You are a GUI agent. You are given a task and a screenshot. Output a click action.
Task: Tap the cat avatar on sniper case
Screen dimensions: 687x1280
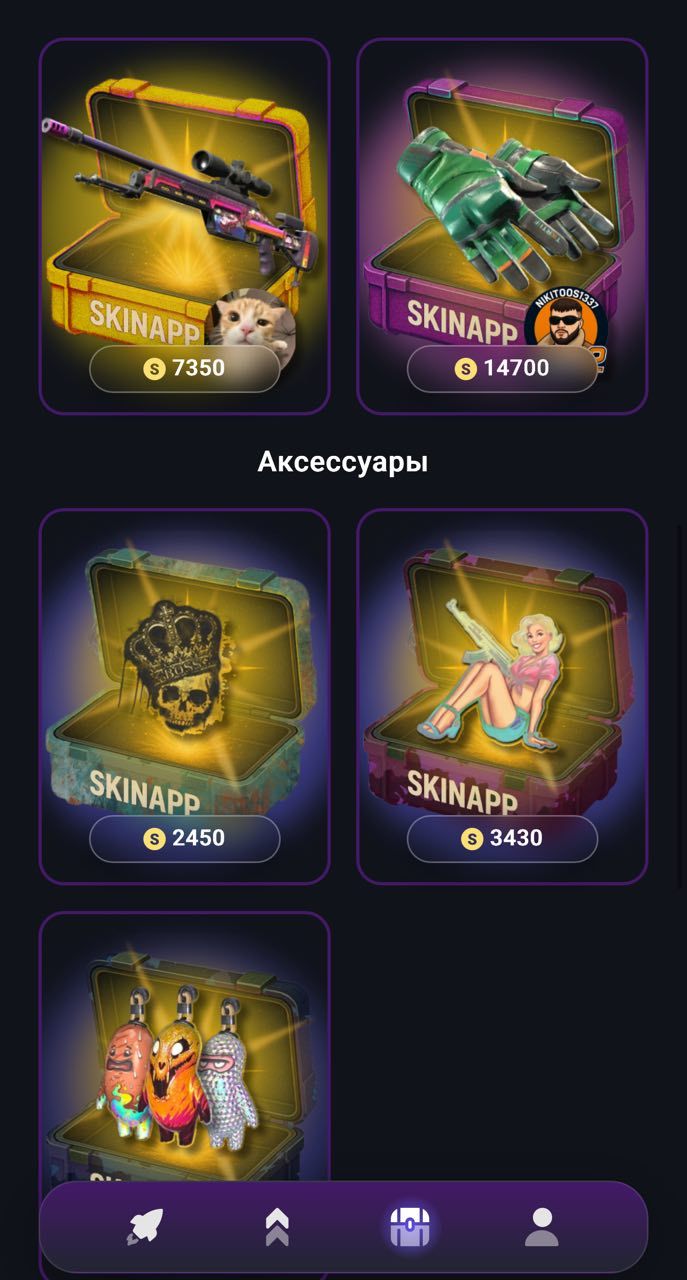click(253, 325)
